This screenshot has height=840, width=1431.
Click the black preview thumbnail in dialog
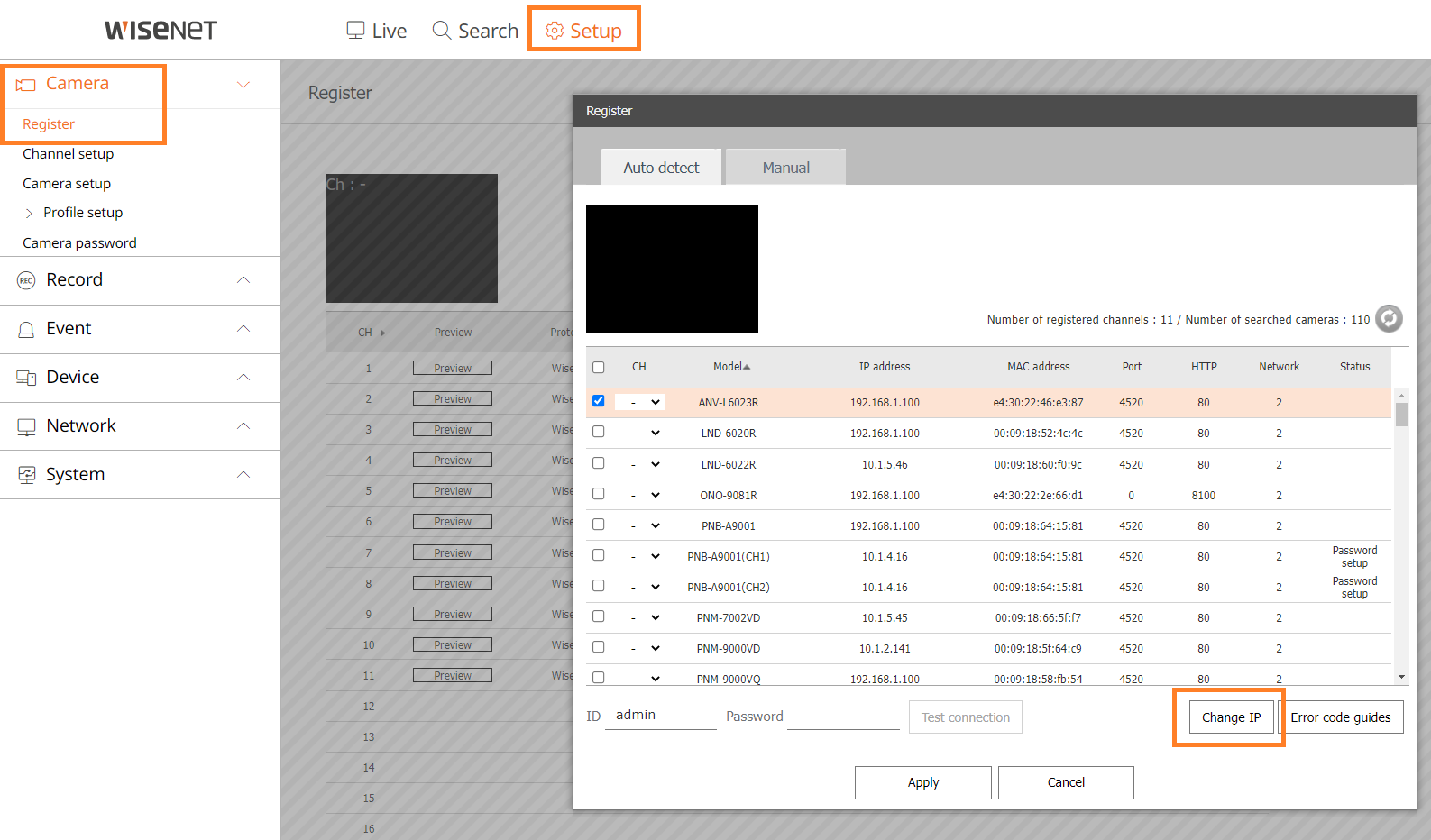672,269
